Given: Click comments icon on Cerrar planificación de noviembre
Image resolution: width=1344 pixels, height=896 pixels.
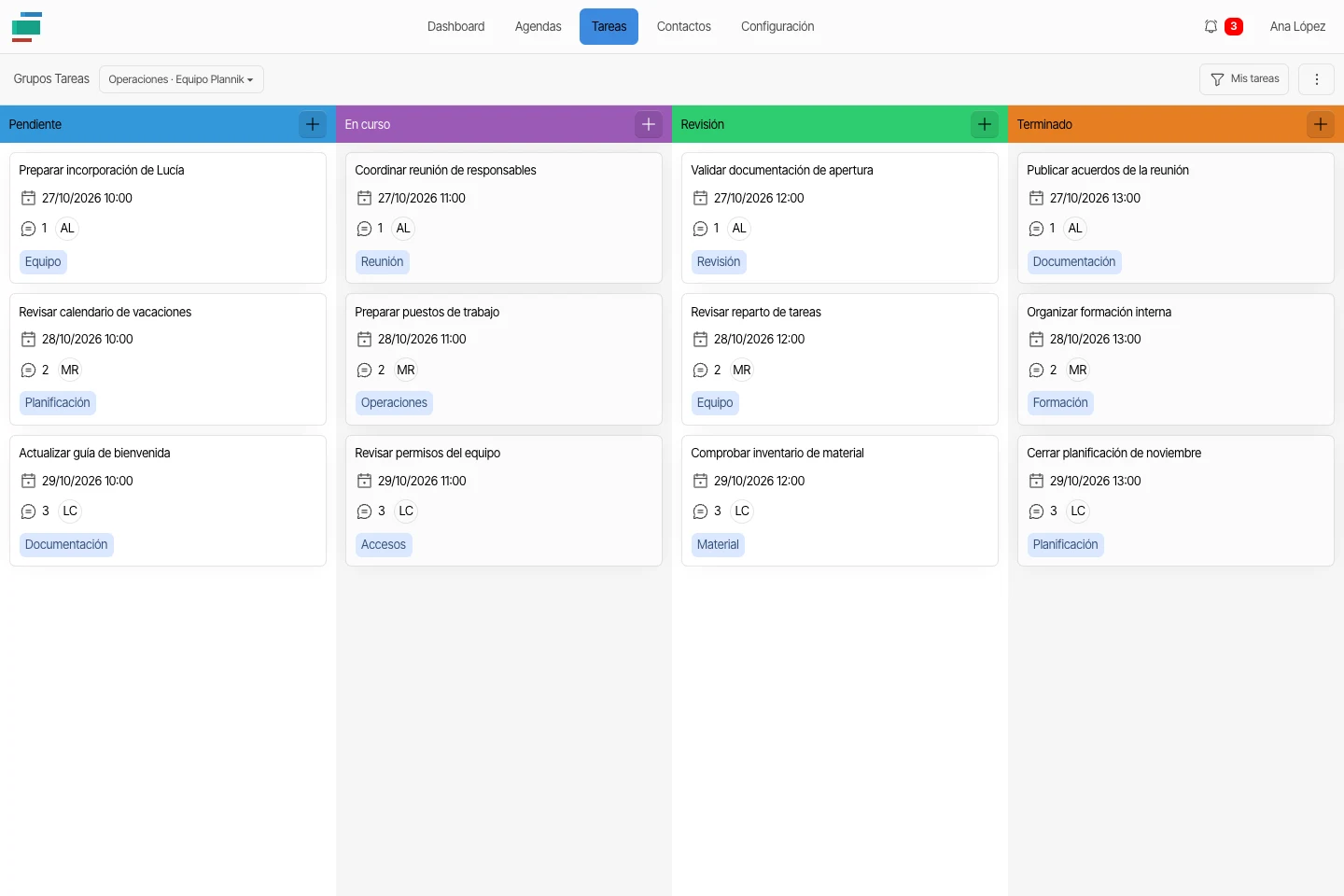Looking at the screenshot, I should tap(1036, 511).
